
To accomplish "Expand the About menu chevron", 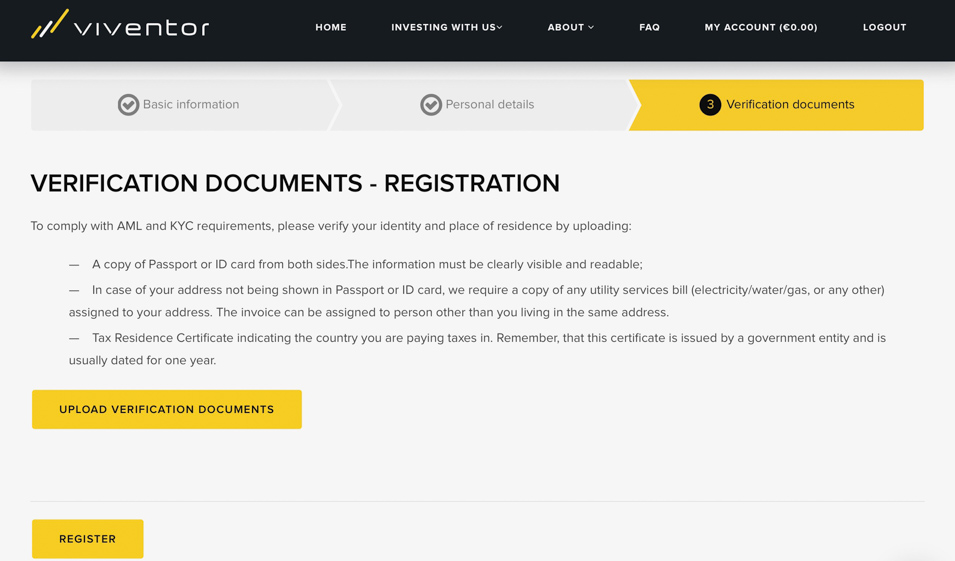I will [x=591, y=28].
